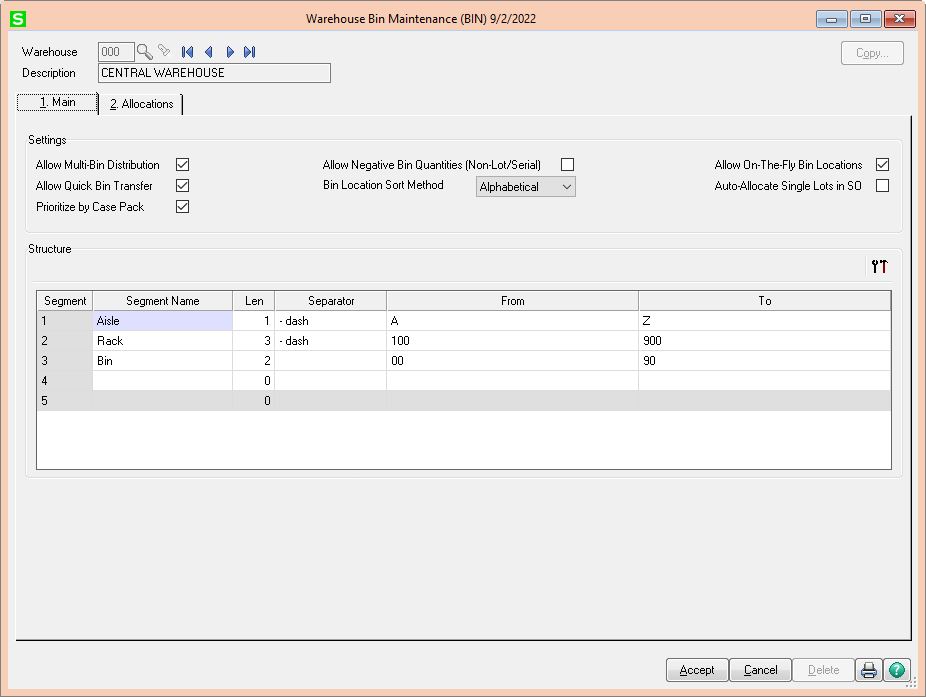Click empty Segment Name cell in row 4
This screenshot has height=697, width=926.
(162, 381)
